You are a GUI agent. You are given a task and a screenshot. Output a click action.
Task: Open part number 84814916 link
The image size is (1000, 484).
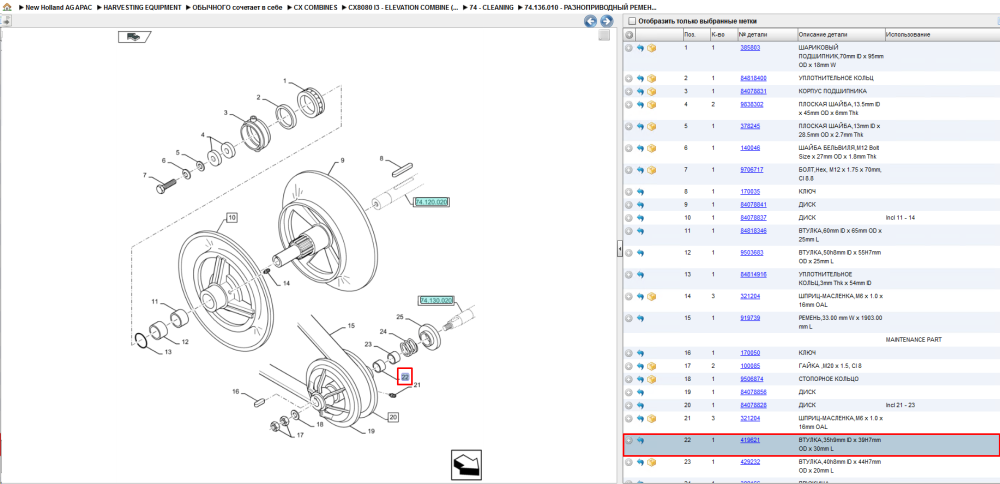[x=753, y=274]
